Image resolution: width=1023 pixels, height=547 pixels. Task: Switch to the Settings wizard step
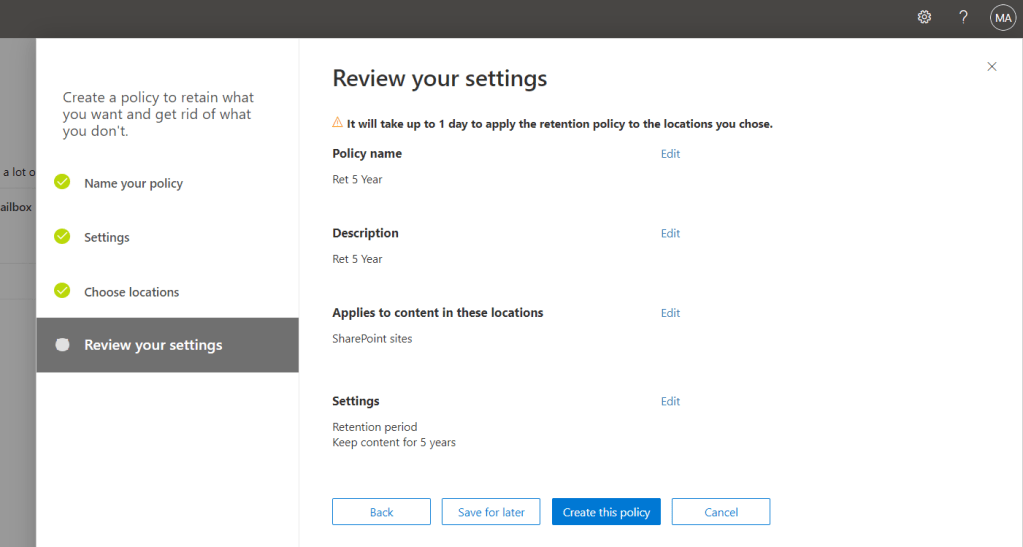click(x=107, y=238)
